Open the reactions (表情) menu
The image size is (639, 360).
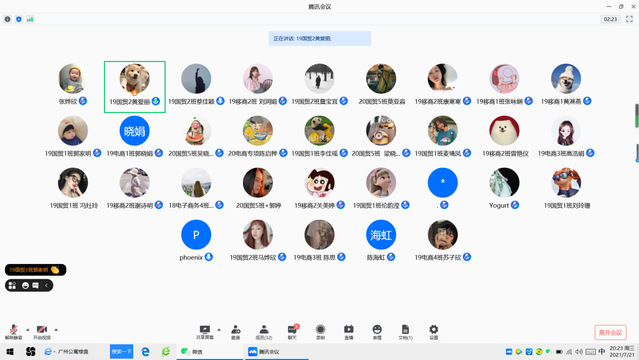(x=377, y=332)
